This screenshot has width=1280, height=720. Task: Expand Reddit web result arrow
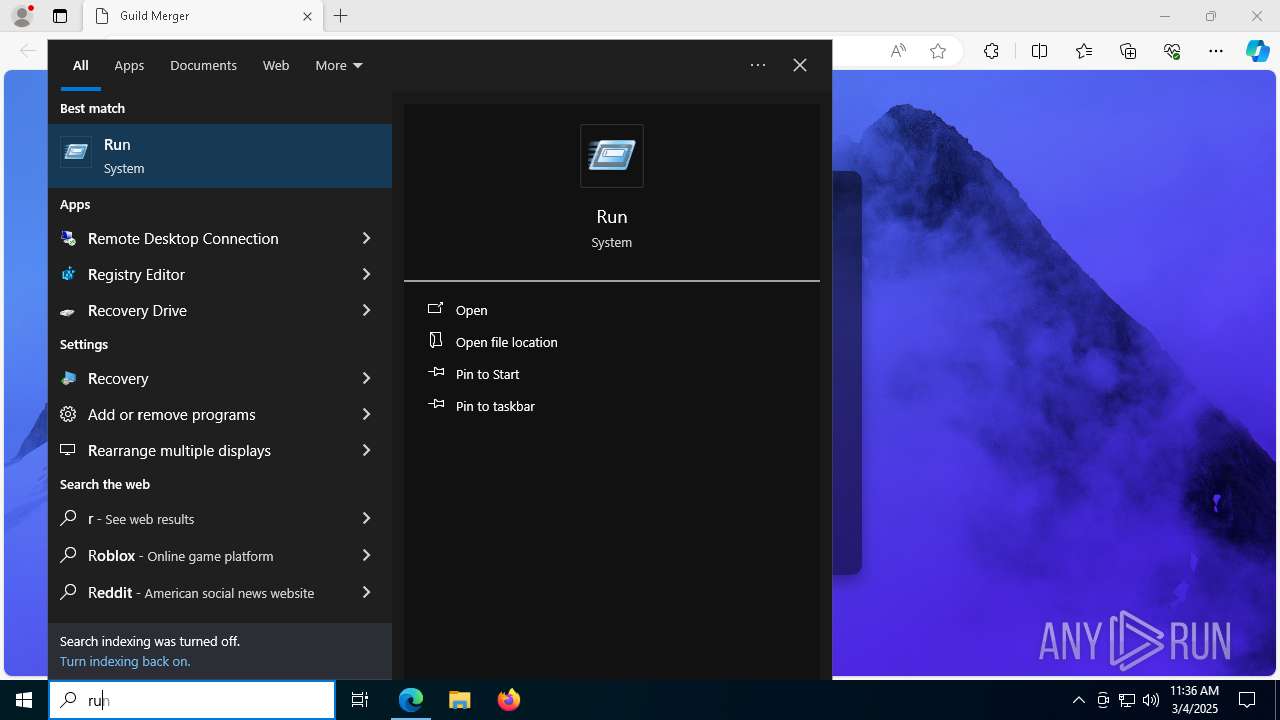click(x=366, y=592)
